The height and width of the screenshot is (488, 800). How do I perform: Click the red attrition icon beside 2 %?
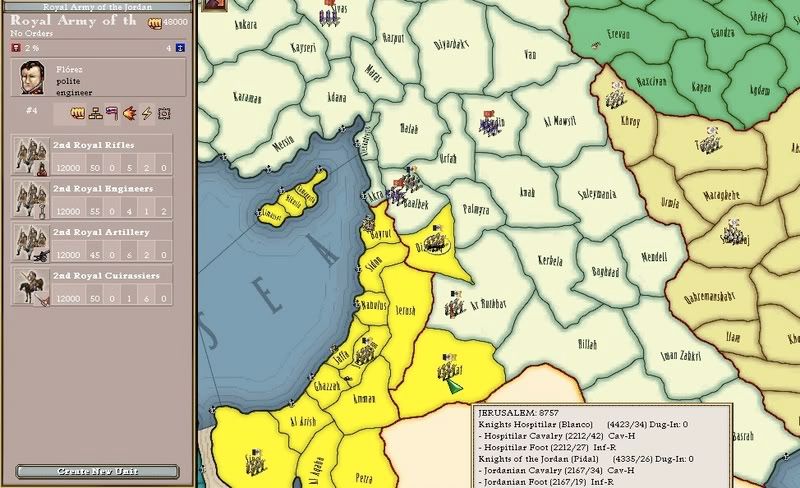click(x=16, y=47)
